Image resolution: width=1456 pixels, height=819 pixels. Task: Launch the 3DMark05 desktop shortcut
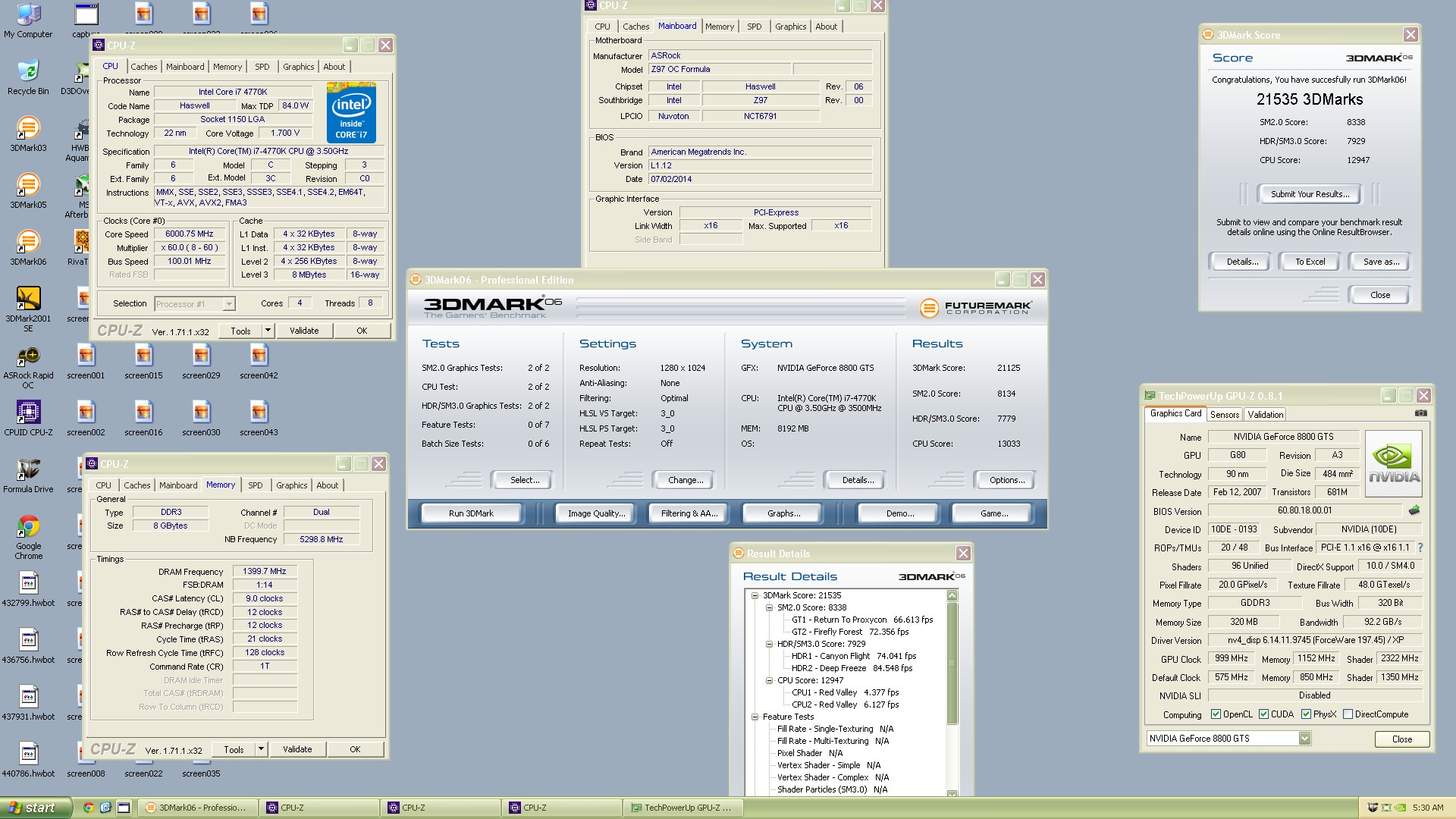click(28, 190)
